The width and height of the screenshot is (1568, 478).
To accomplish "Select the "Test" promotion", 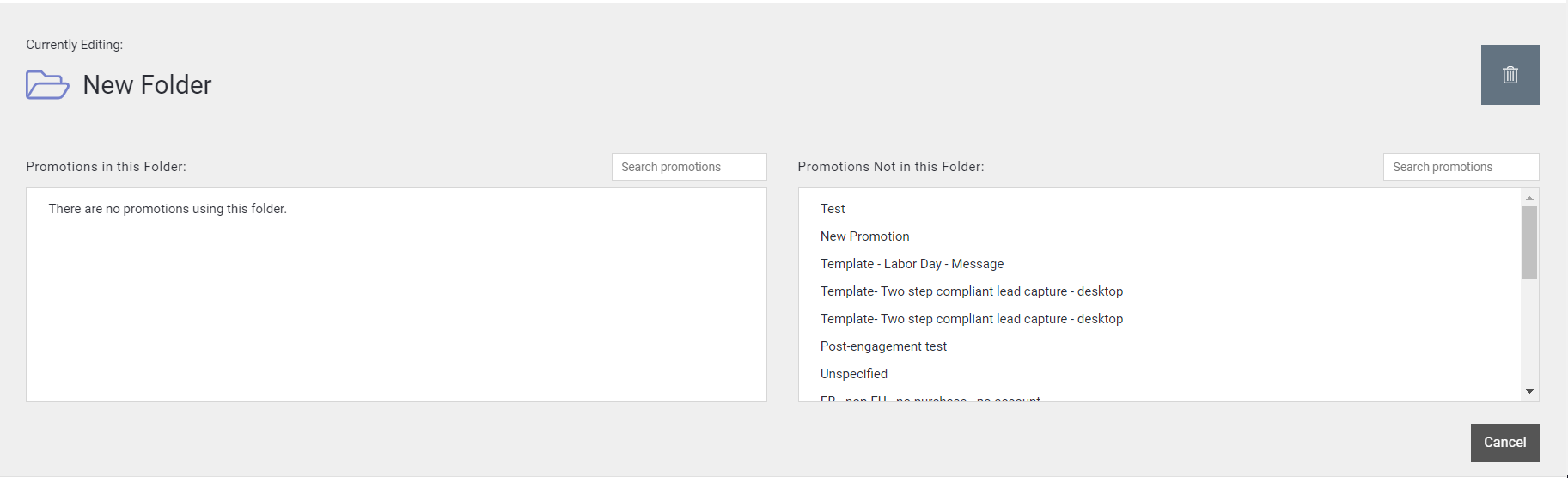I will click(x=833, y=209).
